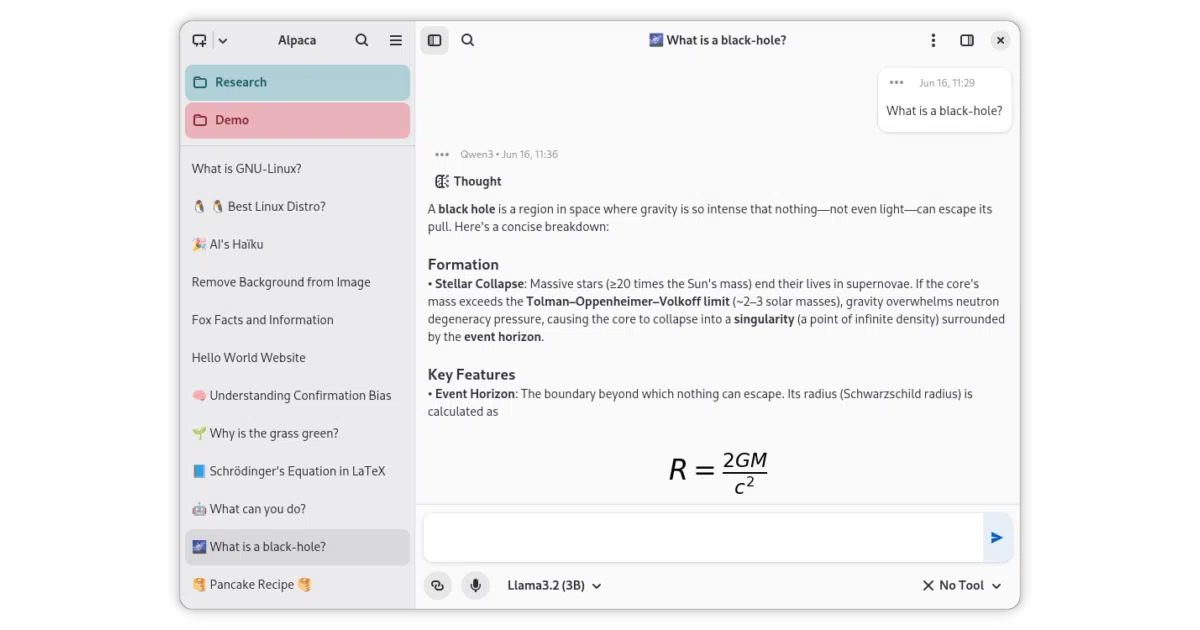The width and height of the screenshot is (1200, 630).
Task: Open the 'What is GNU-Linux?' chat
Action: [297, 169]
